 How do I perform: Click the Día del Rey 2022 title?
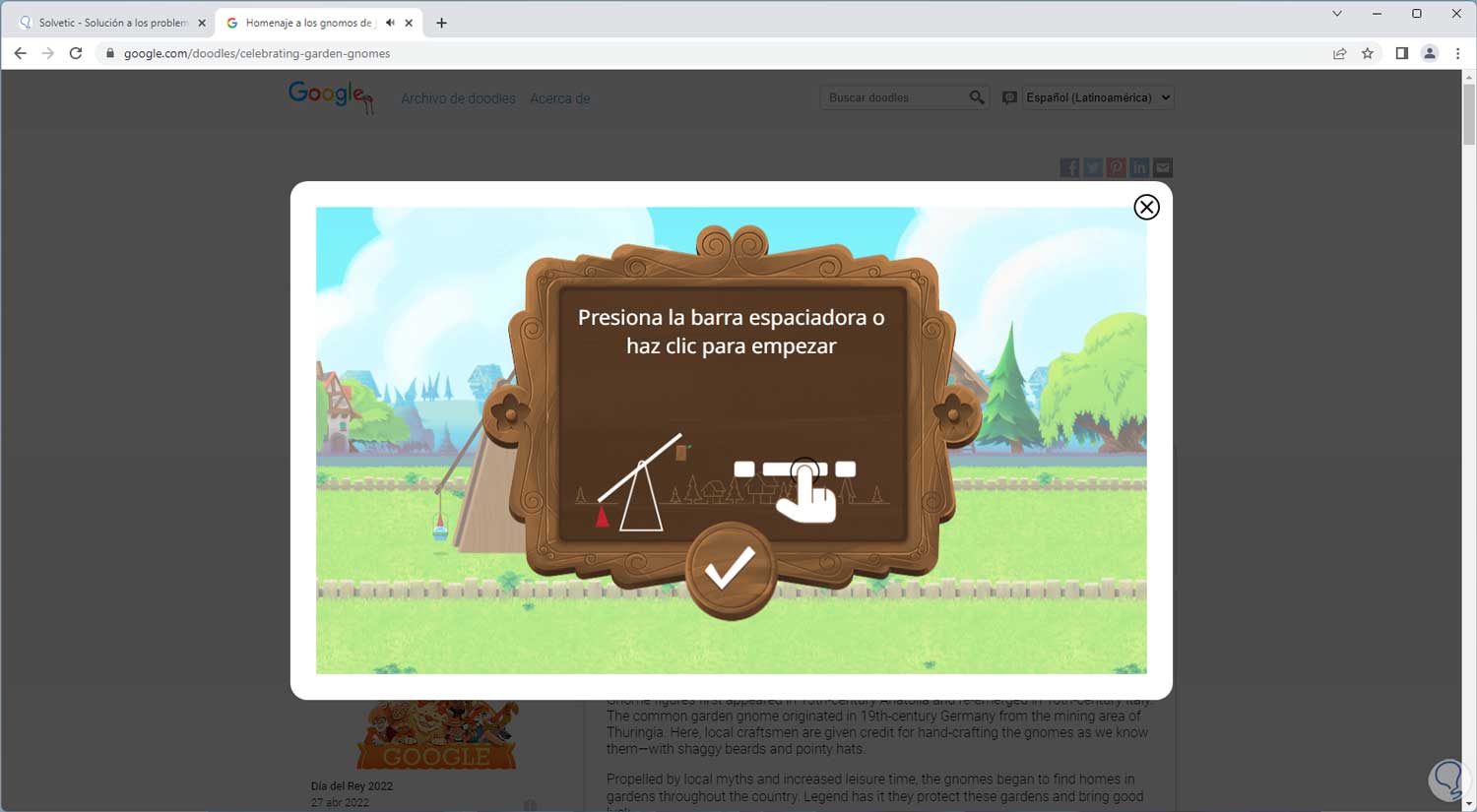click(352, 786)
